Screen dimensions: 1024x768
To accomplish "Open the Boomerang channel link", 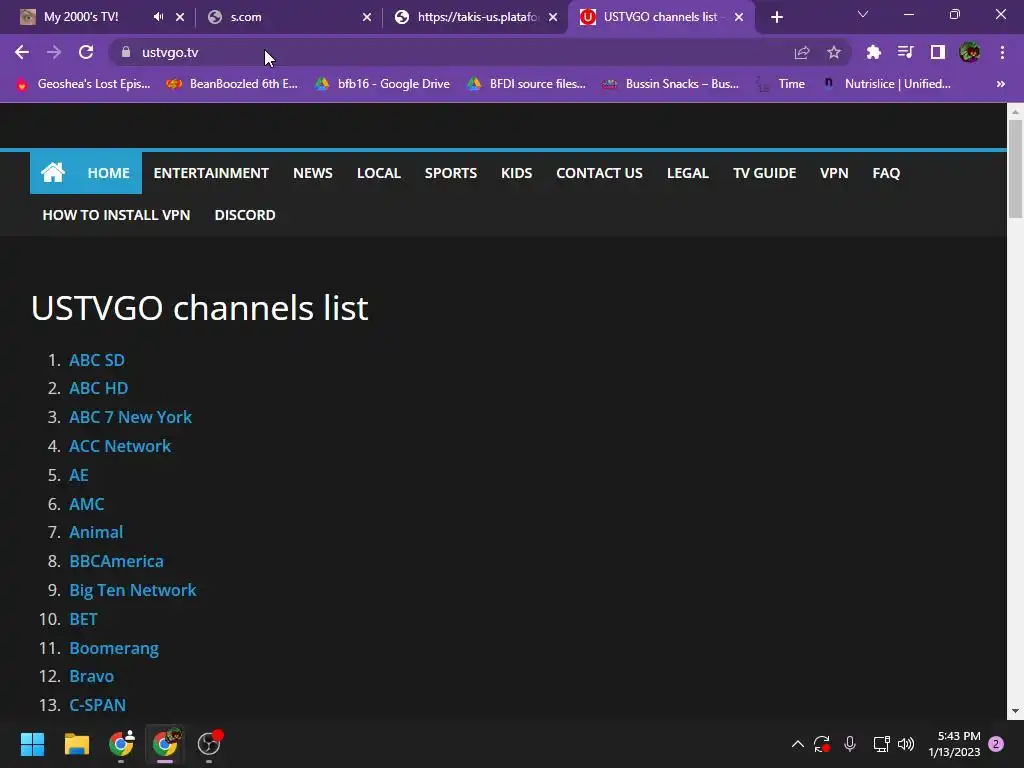I will 114,648.
